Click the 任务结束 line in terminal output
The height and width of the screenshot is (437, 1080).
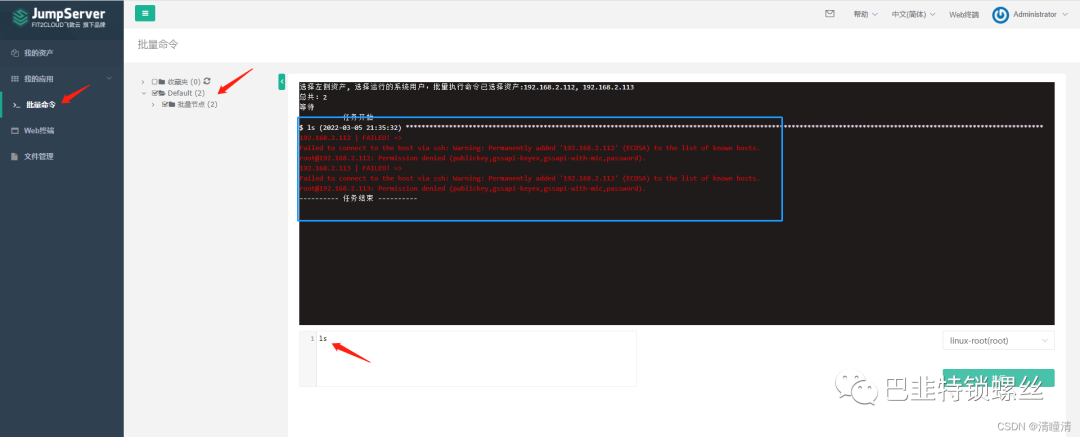click(358, 198)
